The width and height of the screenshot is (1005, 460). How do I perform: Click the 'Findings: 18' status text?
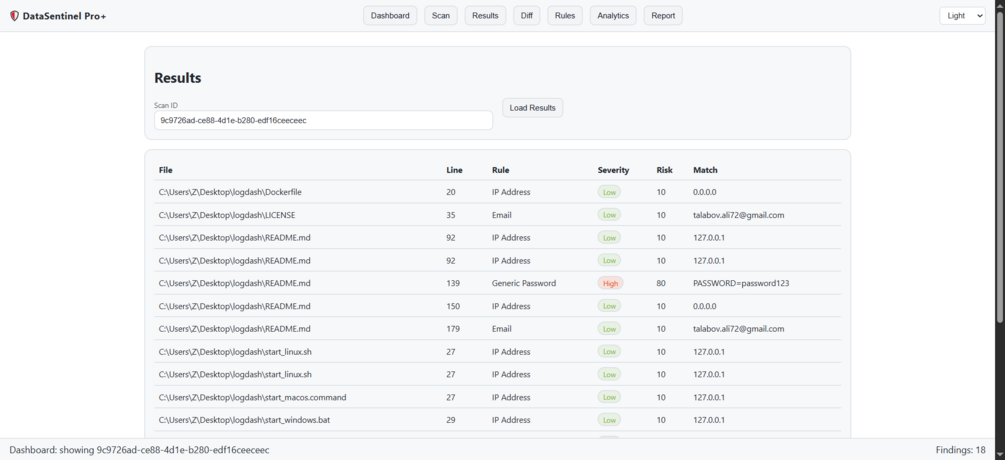pyautogui.click(x=961, y=450)
